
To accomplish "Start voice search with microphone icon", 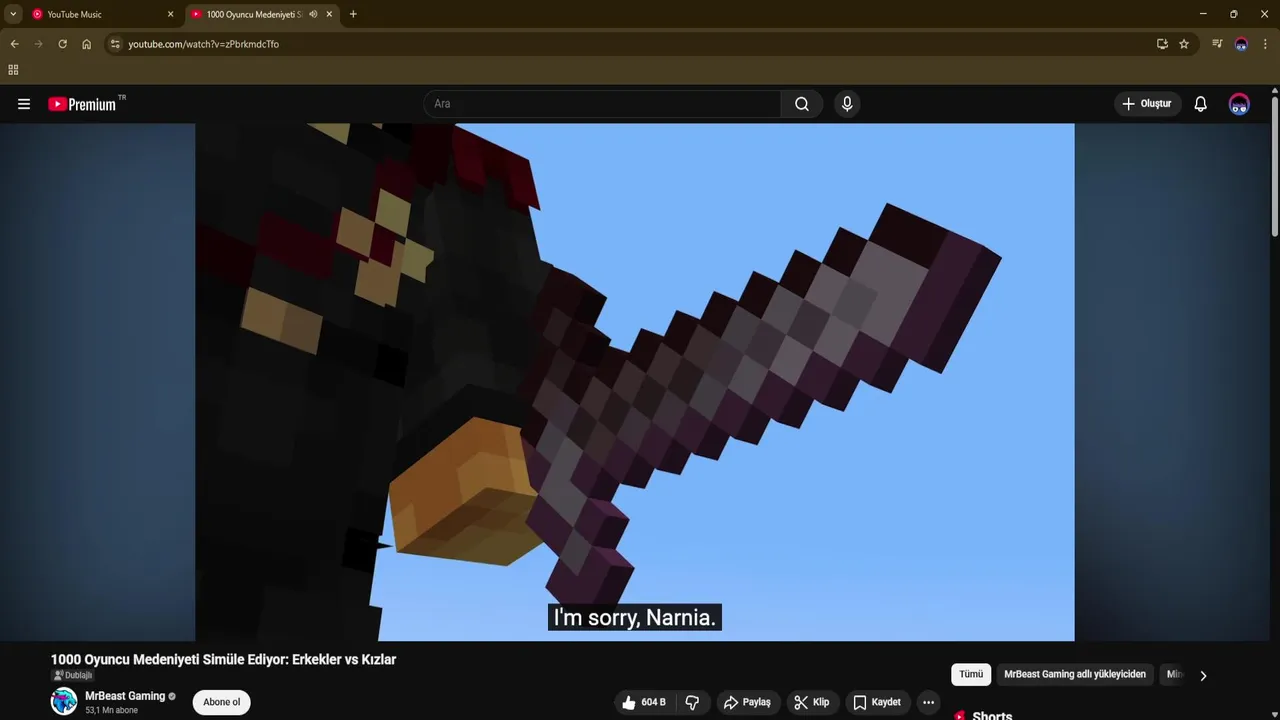I will click(847, 104).
